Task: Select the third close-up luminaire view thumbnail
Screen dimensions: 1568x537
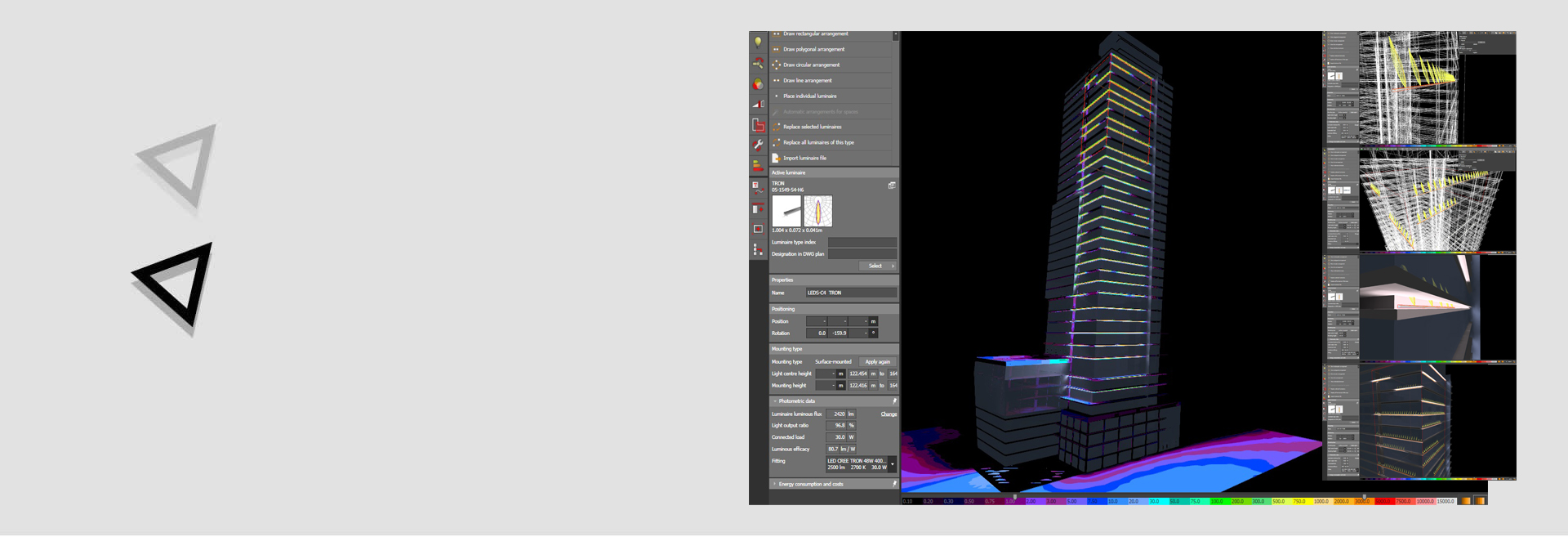Action: [x=1419, y=308]
